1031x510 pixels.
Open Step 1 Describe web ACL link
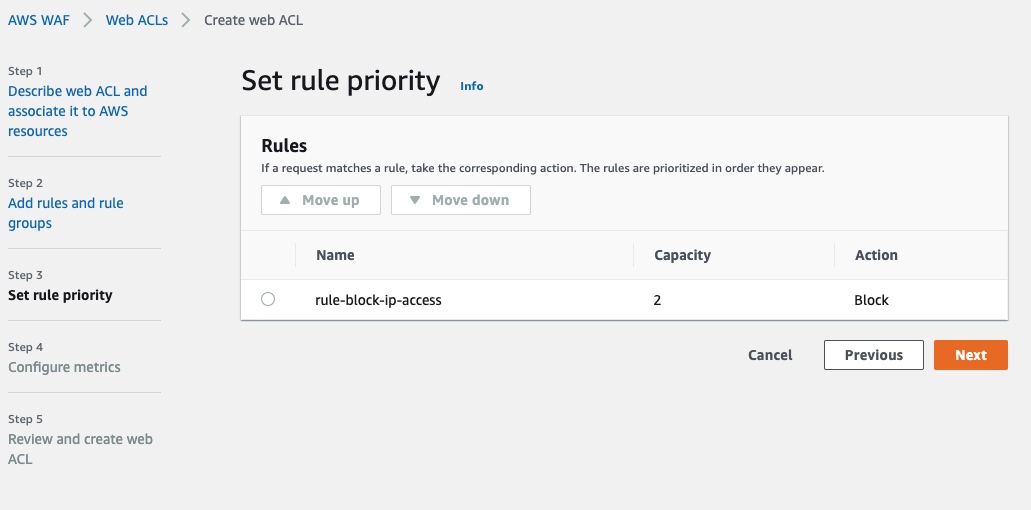(77, 111)
